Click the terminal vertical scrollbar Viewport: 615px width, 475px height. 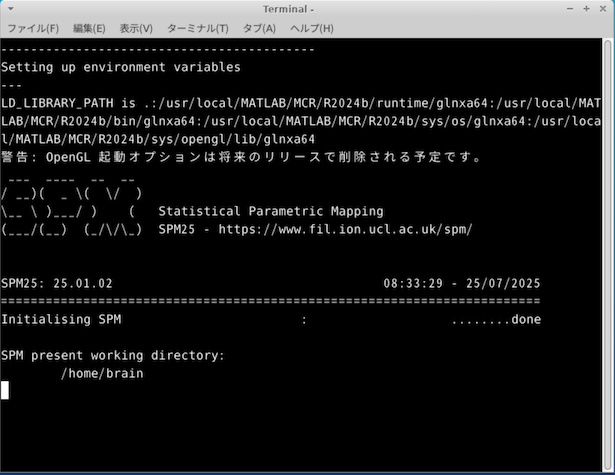pos(608,255)
